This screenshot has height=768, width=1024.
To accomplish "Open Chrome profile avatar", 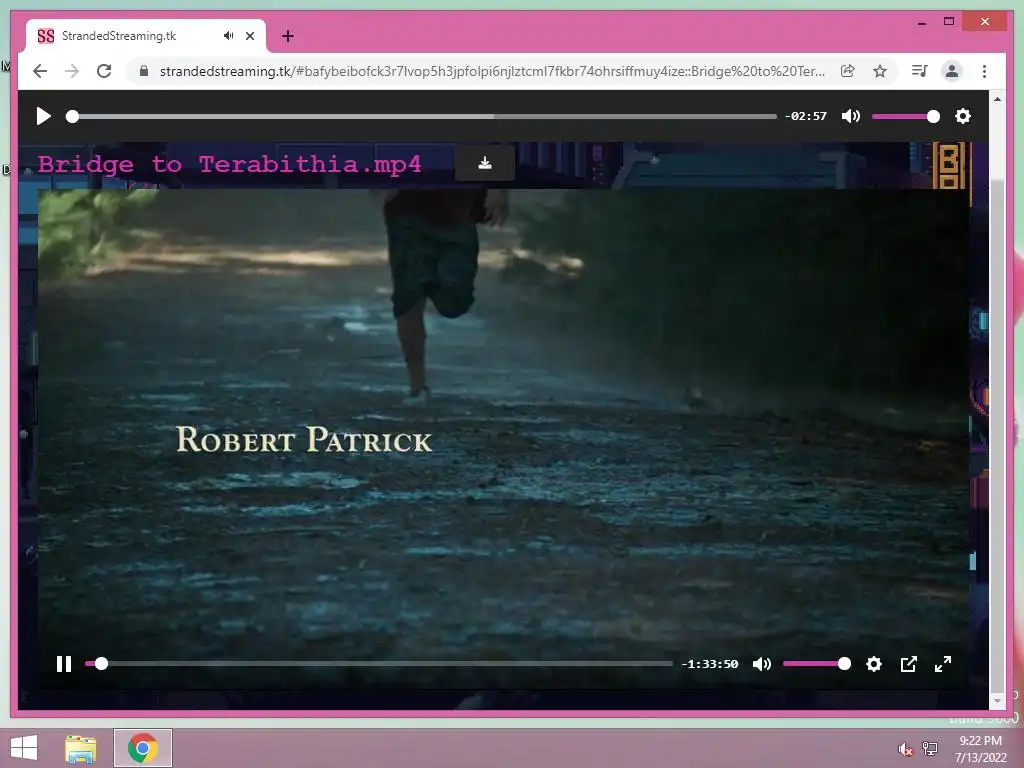I will pyautogui.click(x=952, y=71).
